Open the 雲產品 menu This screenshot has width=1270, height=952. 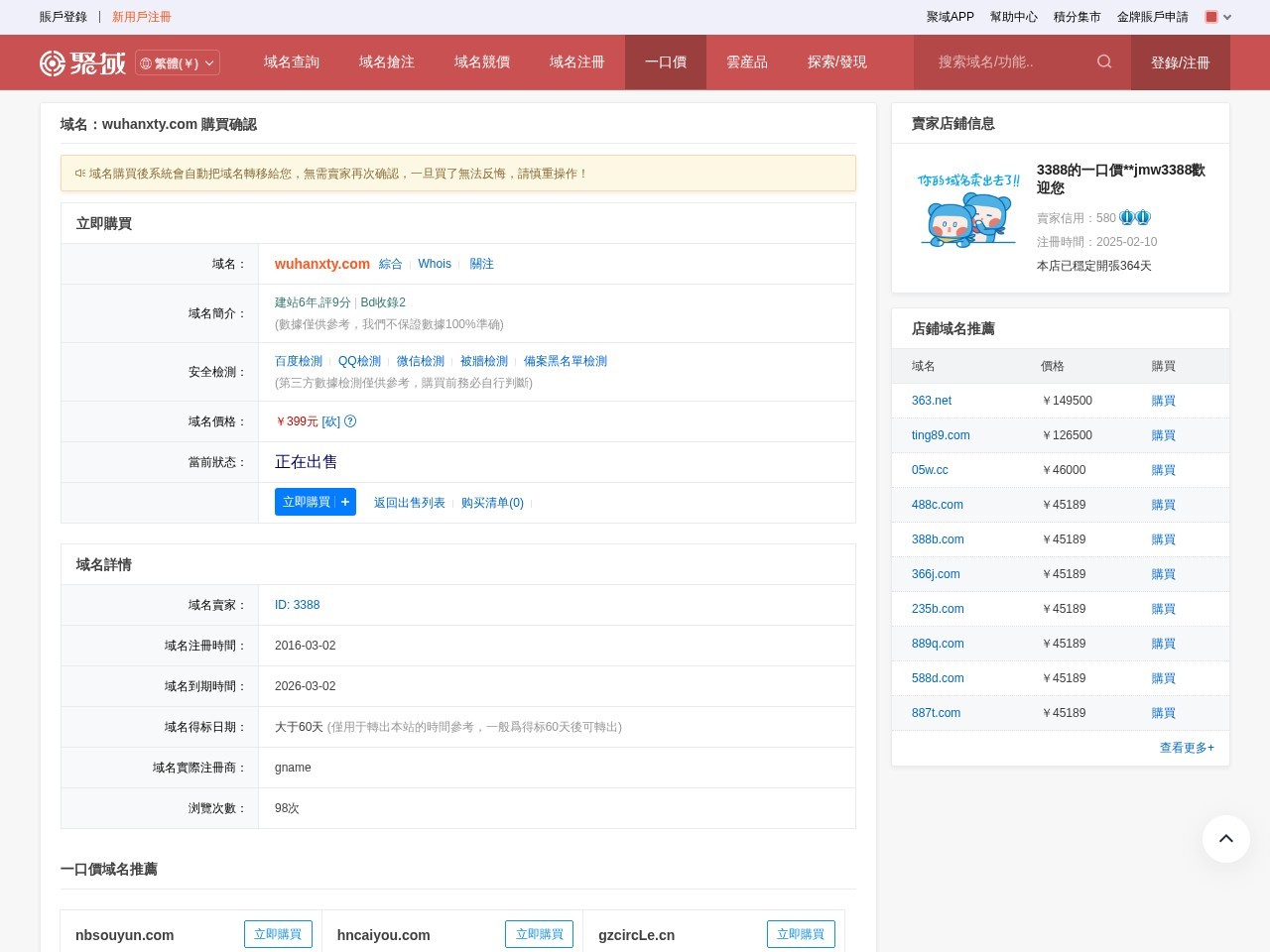[747, 61]
